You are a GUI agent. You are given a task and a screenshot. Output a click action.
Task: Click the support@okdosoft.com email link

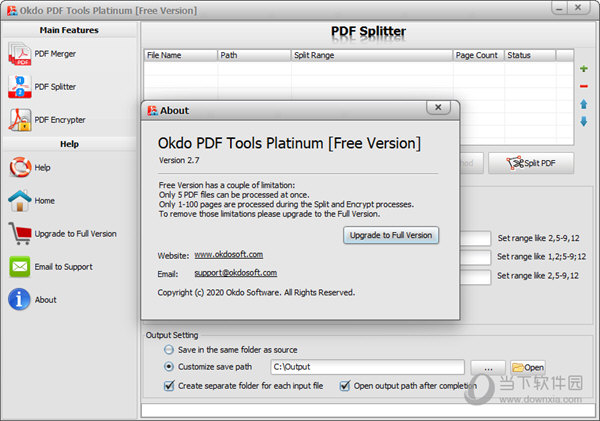pyautogui.click(x=236, y=273)
